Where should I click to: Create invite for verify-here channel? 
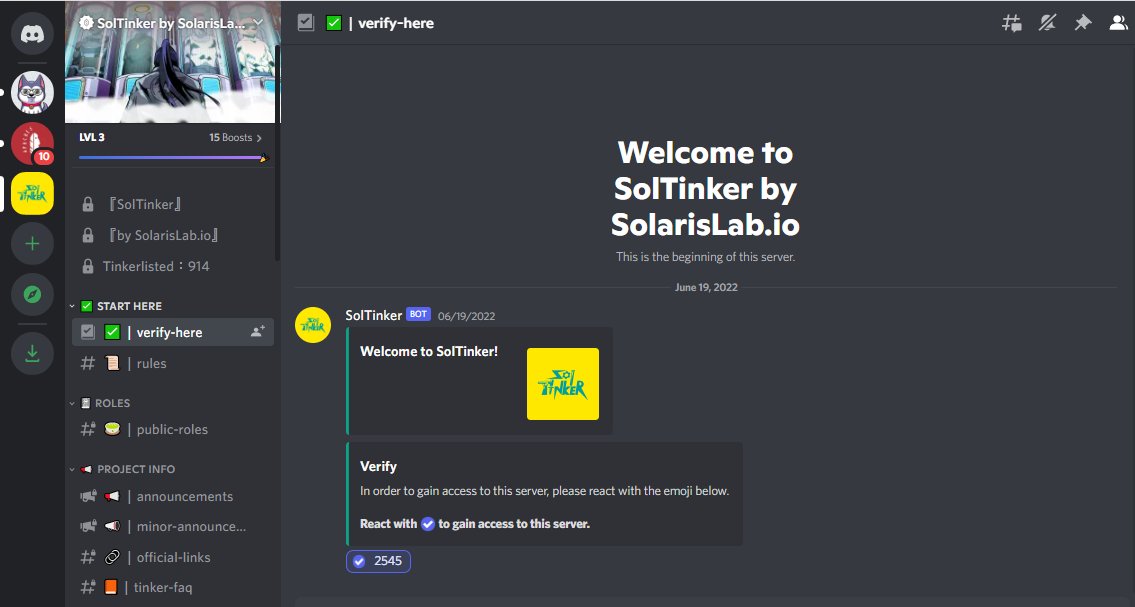[257, 332]
